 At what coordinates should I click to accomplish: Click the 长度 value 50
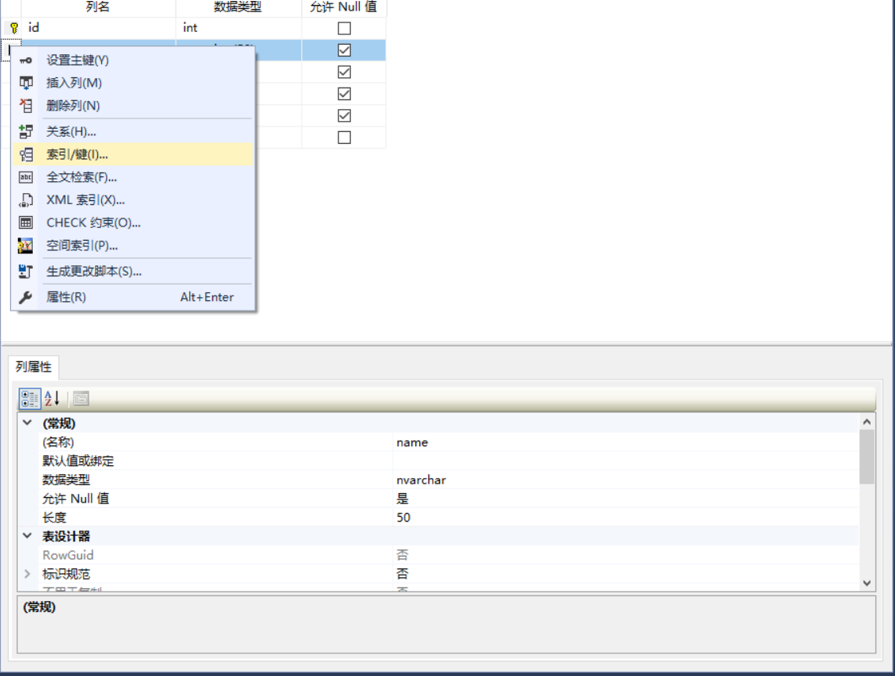[625, 518]
